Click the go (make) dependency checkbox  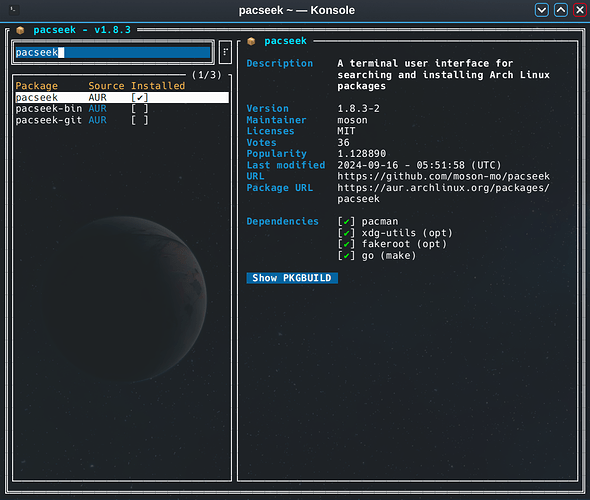coord(346,256)
